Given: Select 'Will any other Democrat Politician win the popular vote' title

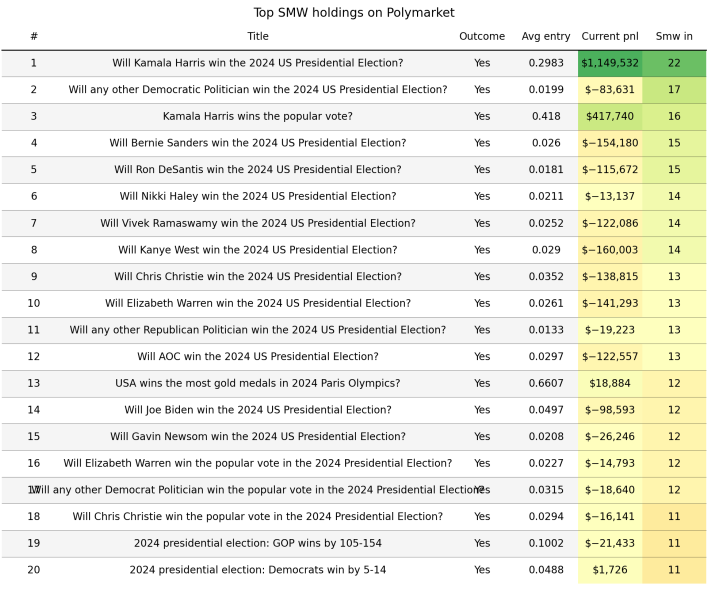Looking at the screenshot, I should pyautogui.click(x=258, y=490).
